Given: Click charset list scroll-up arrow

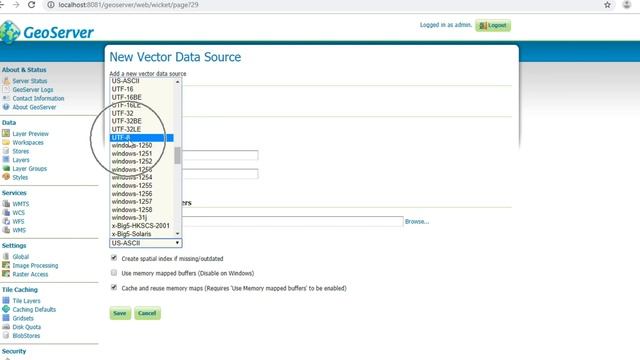Looking at the screenshot, I should click(x=178, y=82).
